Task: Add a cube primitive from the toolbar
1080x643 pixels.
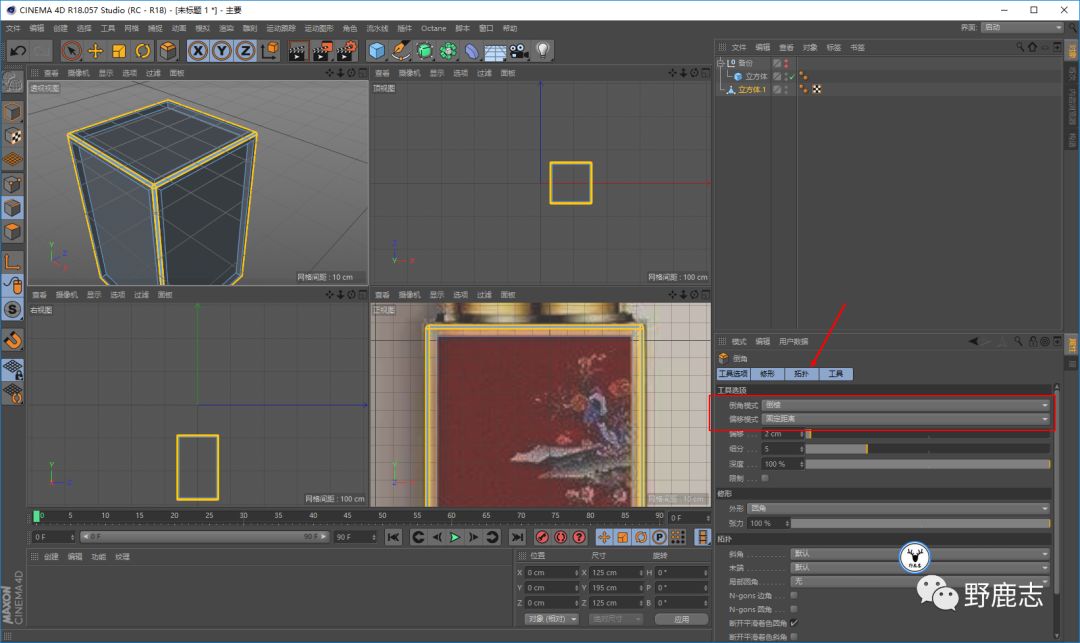Action: (x=377, y=50)
